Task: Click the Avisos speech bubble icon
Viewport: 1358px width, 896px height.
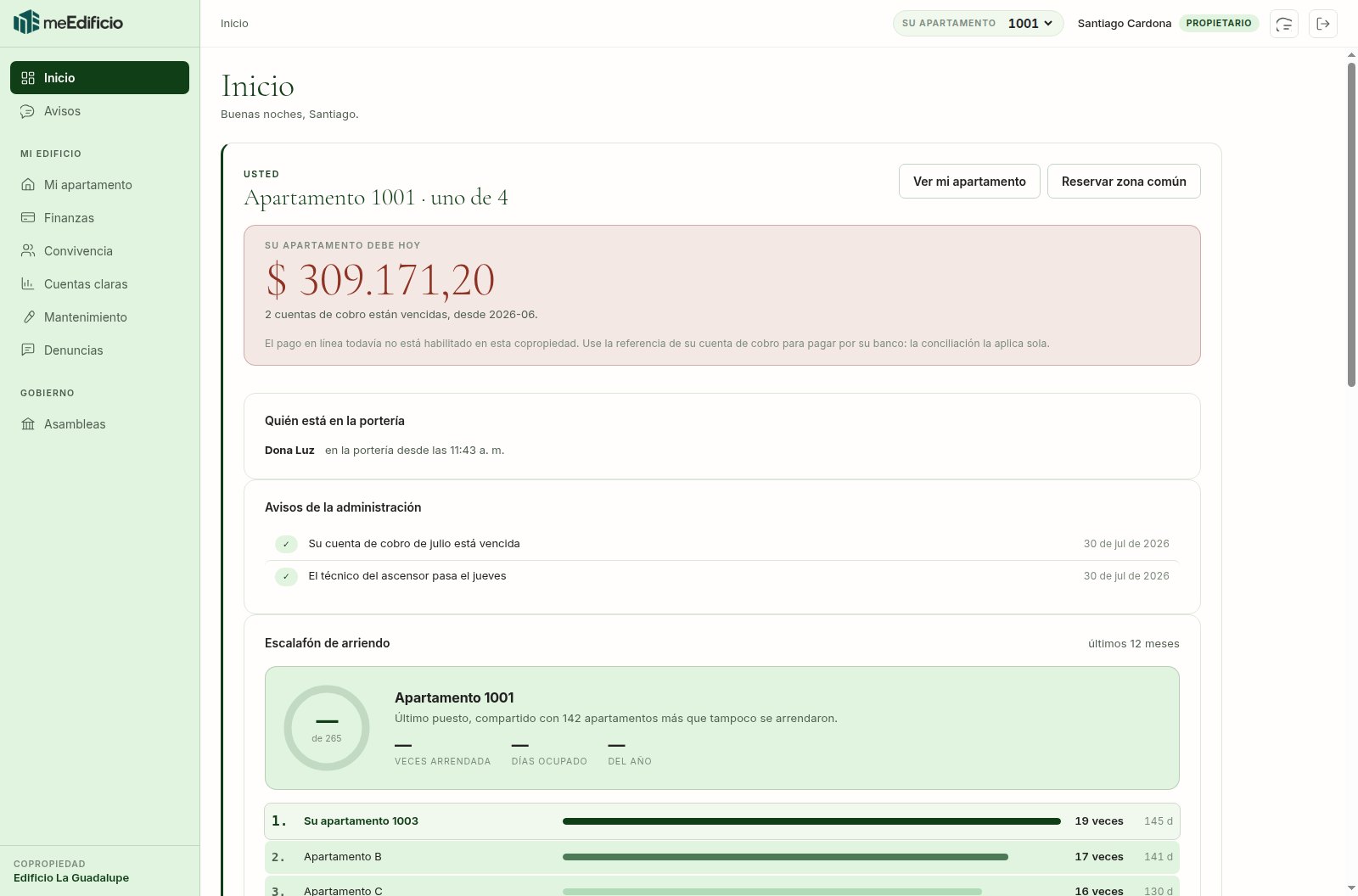Action: click(x=28, y=111)
